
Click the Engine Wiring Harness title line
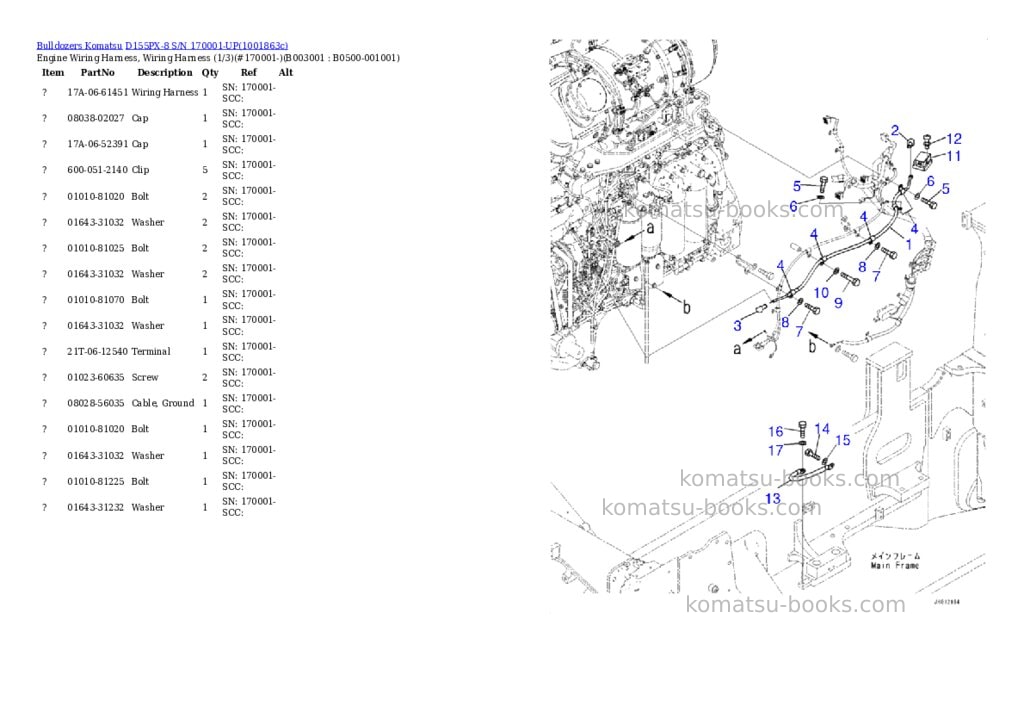[218, 58]
